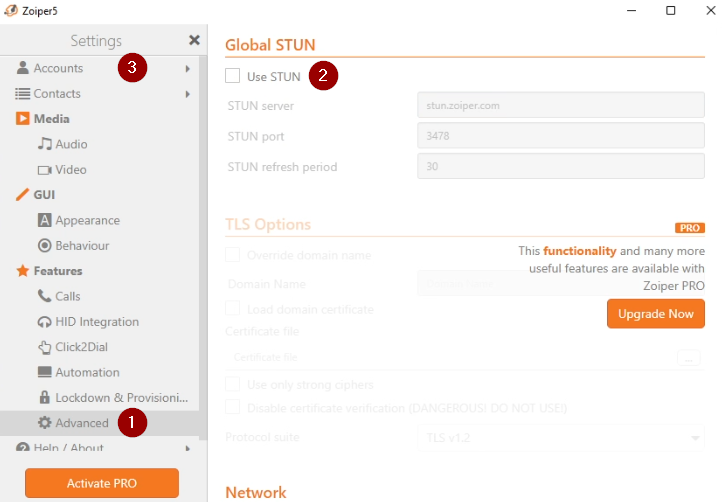Go to HID Integration settings
Viewport: 722px width, 502px height.
(99, 321)
